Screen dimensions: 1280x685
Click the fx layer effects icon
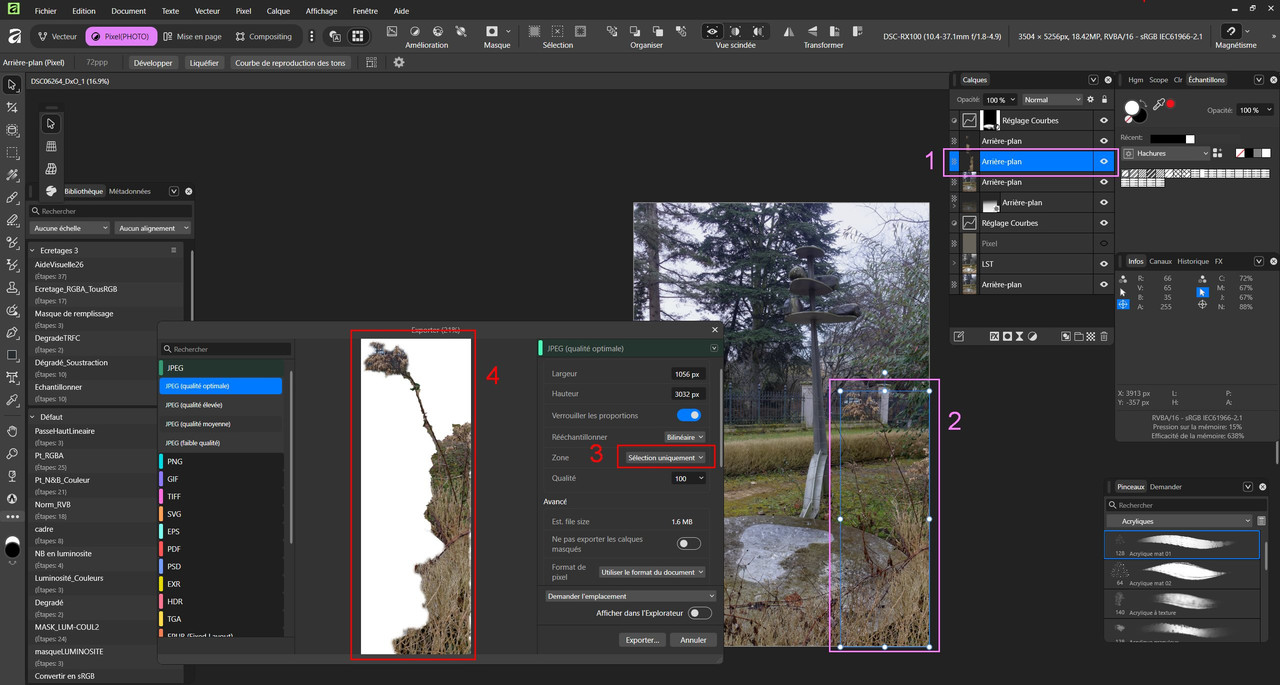[994, 337]
